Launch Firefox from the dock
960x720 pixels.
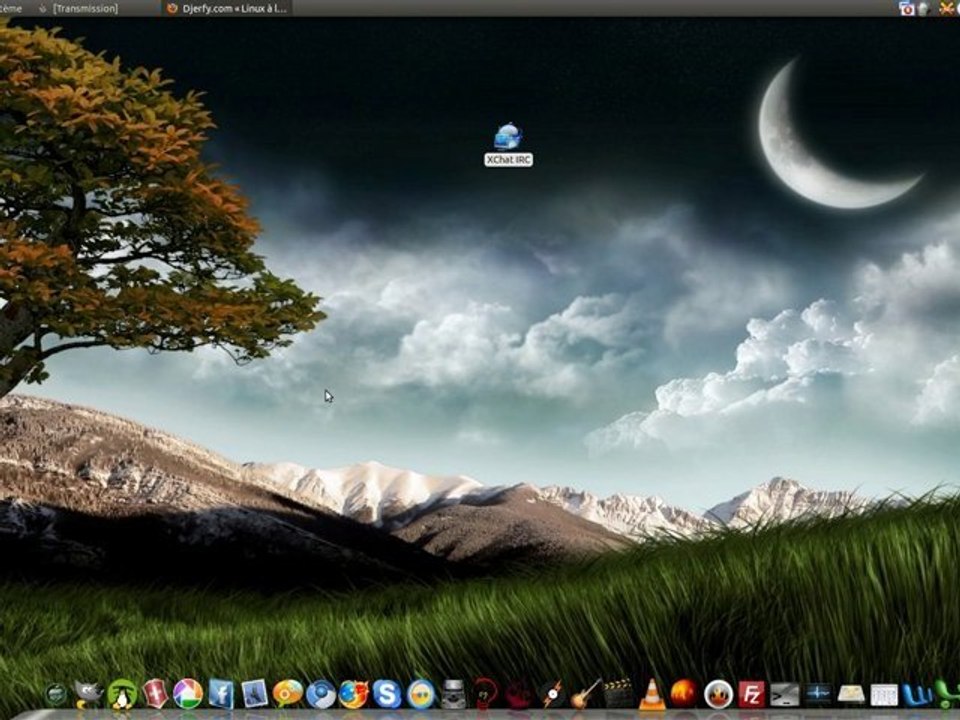[353, 693]
